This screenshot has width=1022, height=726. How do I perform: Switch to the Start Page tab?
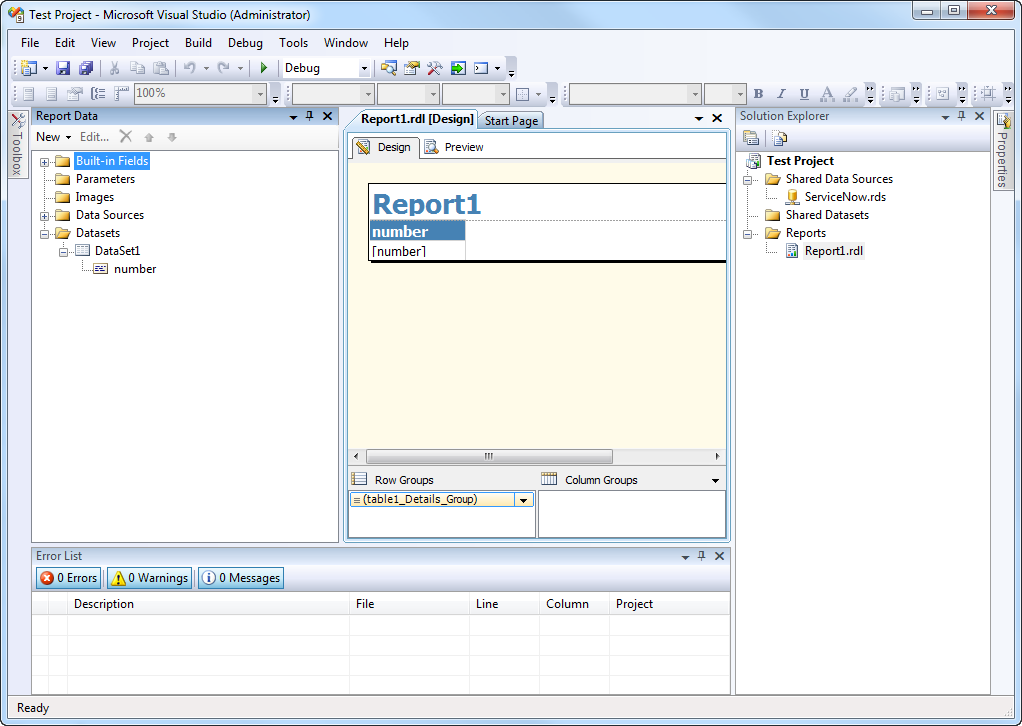click(x=511, y=121)
